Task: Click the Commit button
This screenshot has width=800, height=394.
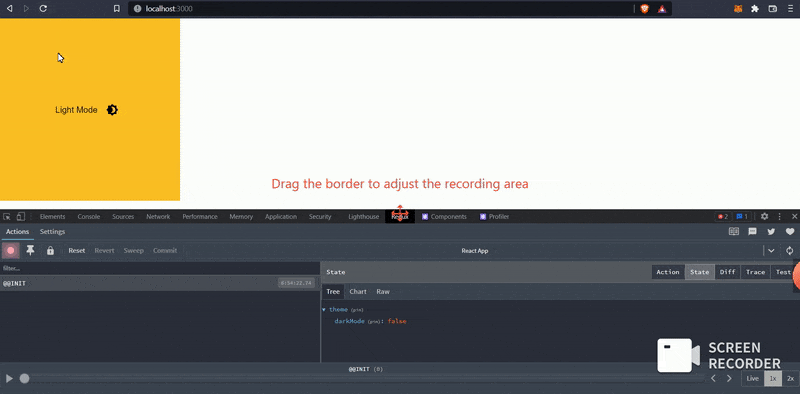Action: coord(165,251)
